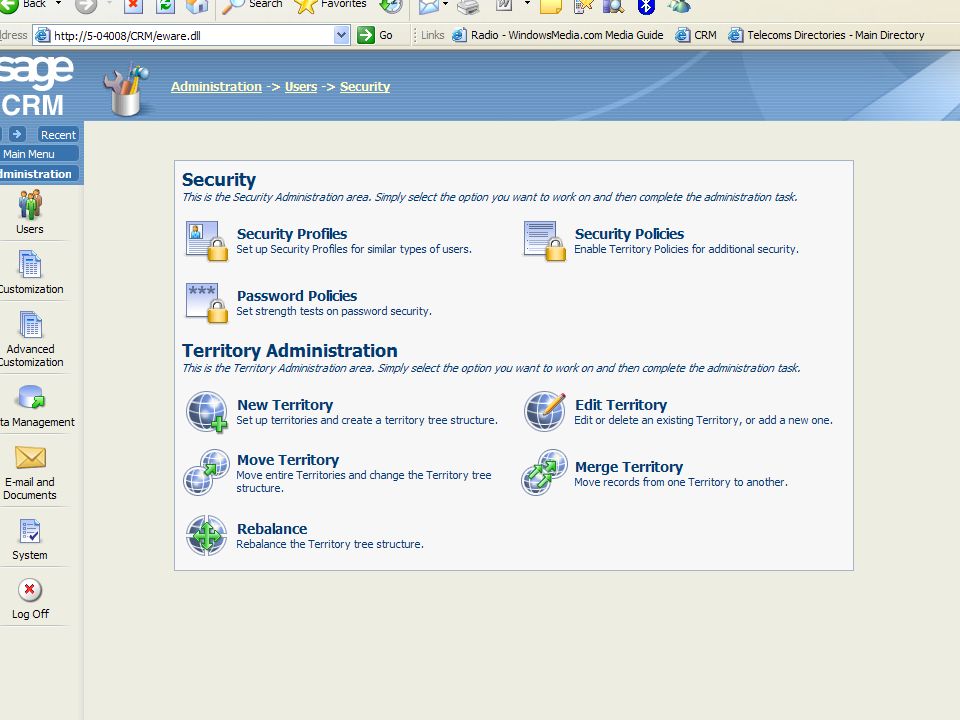Click the Administration tab in sidebar
The width and height of the screenshot is (960, 720).
pyautogui.click(x=39, y=174)
